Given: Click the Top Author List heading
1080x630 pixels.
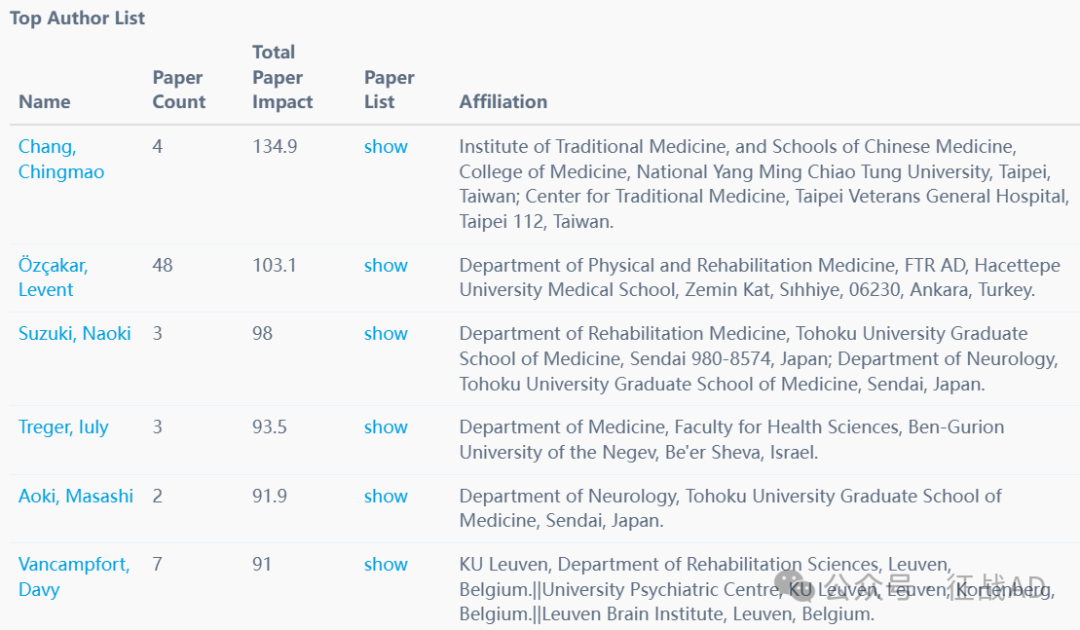Looking at the screenshot, I should tap(77, 18).
